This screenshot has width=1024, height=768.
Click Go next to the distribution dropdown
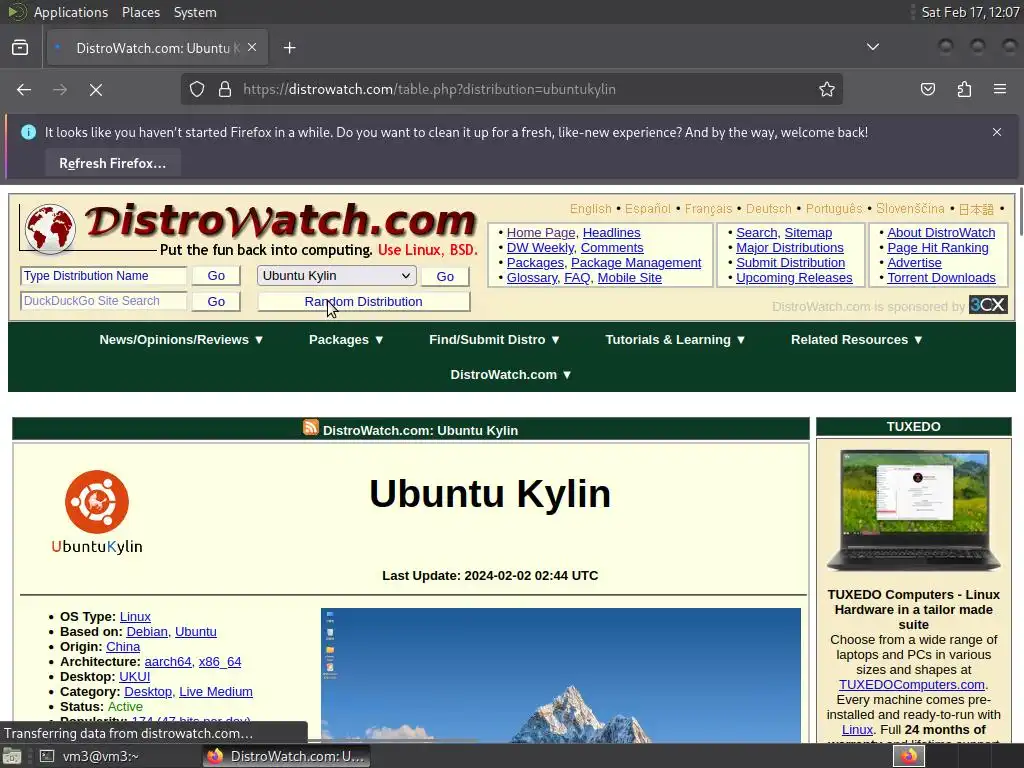(x=445, y=276)
